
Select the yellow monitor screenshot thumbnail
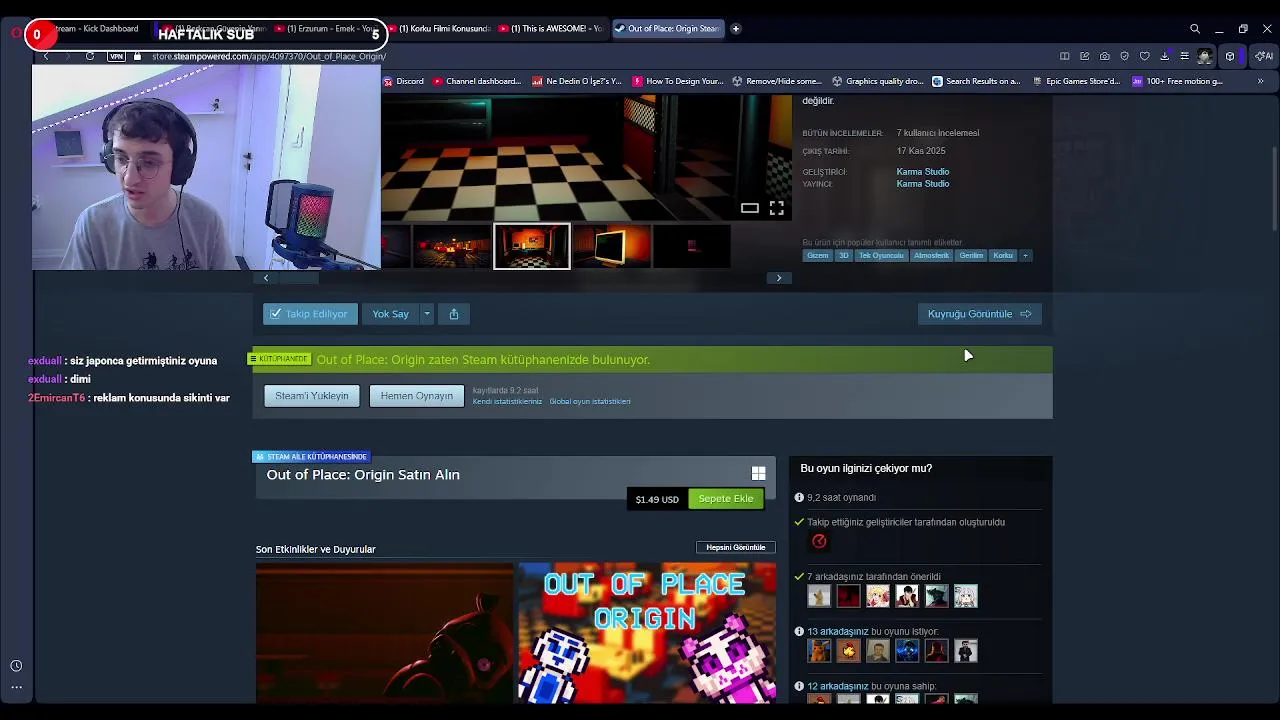pyautogui.click(x=612, y=246)
